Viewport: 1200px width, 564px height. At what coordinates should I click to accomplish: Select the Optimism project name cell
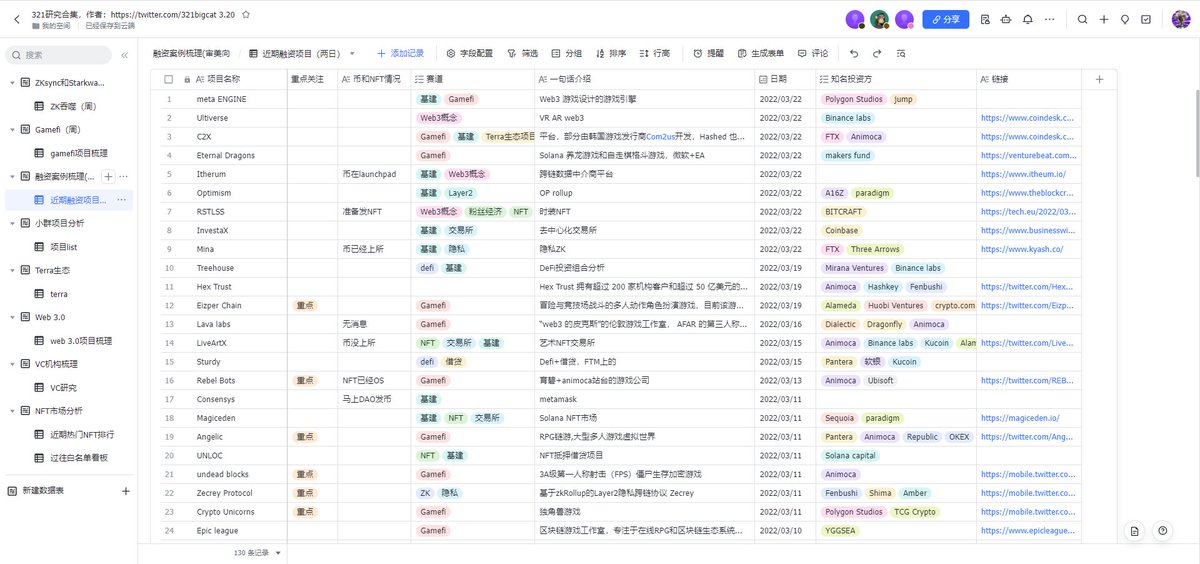coord(238,193)
